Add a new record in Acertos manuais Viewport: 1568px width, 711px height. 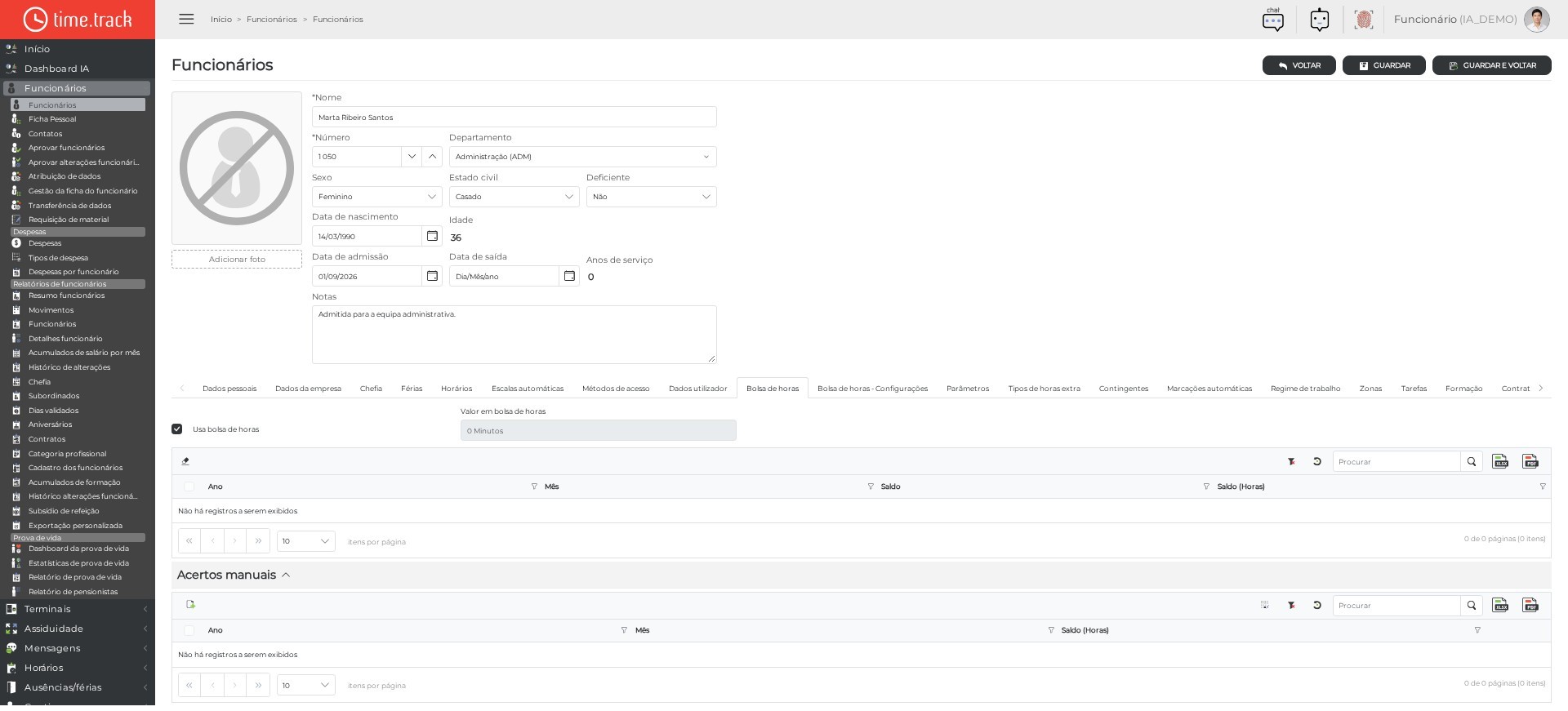[191, 605]
